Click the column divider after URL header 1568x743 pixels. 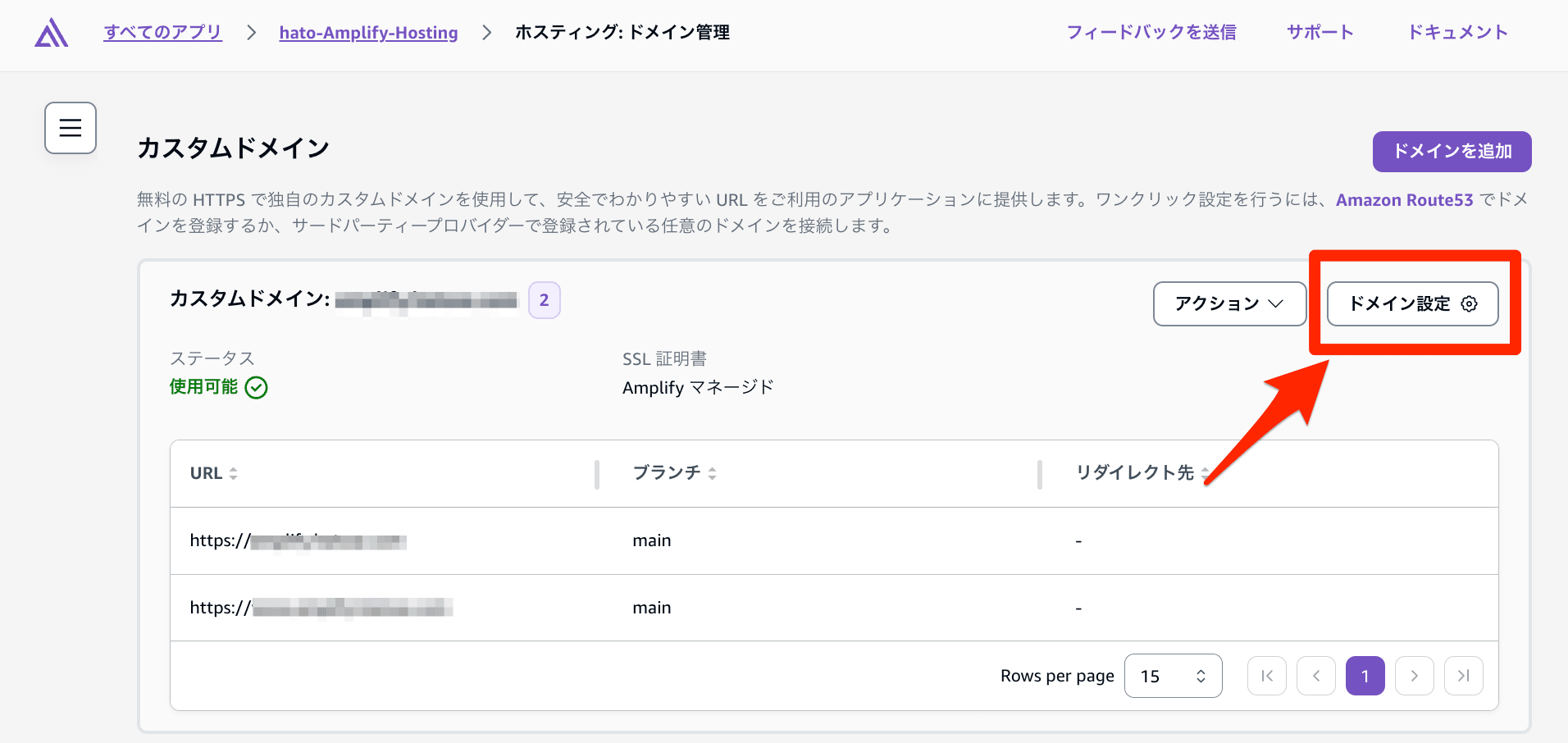tap(597, 474)
